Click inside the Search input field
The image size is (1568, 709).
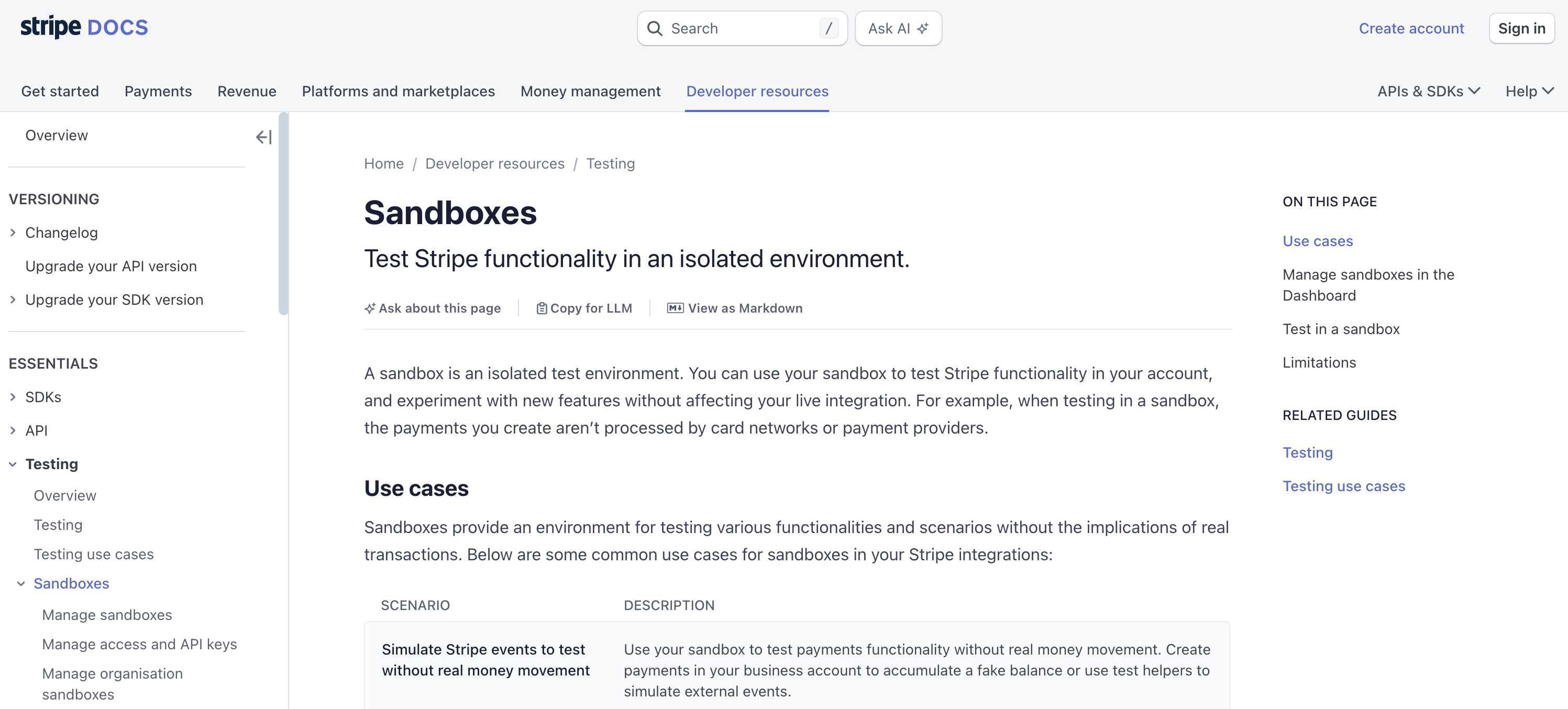tap(731, 28)
